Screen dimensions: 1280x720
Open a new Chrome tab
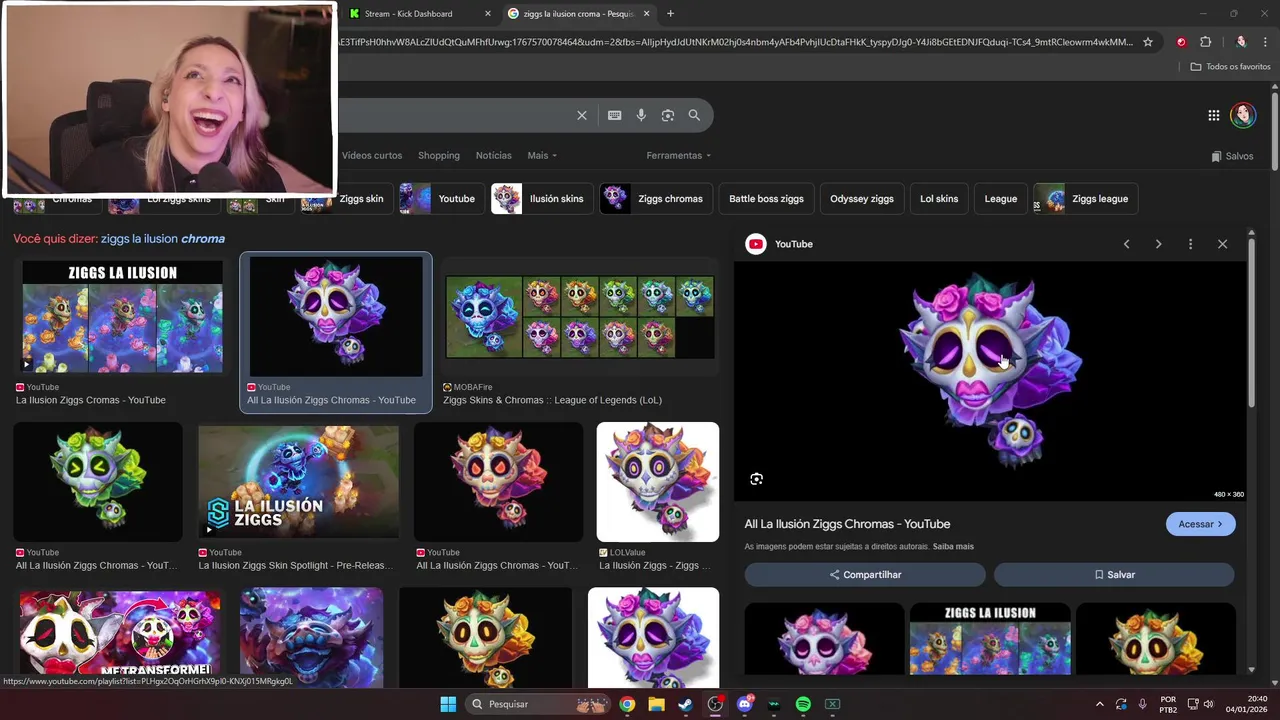click(670, 14)
